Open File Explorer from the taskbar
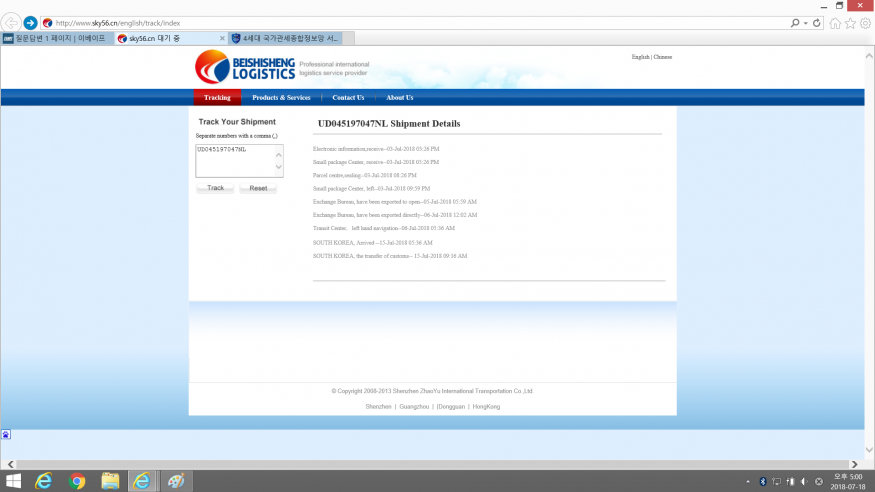This screenshot has height=492, width=875. [110, 481]
